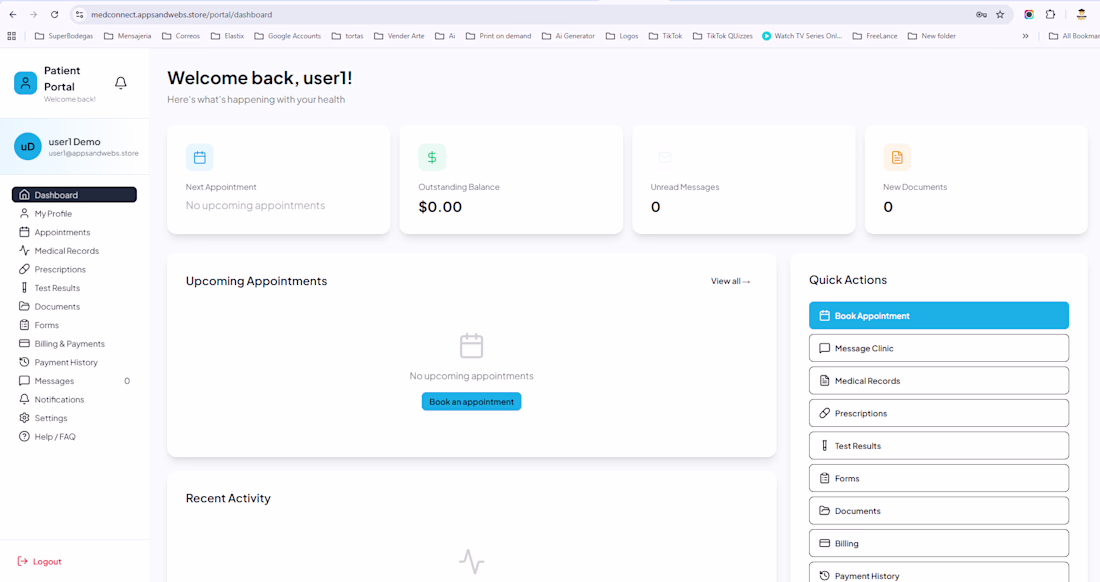Open the TikTok QUizzes bookmark folder
The width and height of the screenshot is (1100, 582).
723,36
